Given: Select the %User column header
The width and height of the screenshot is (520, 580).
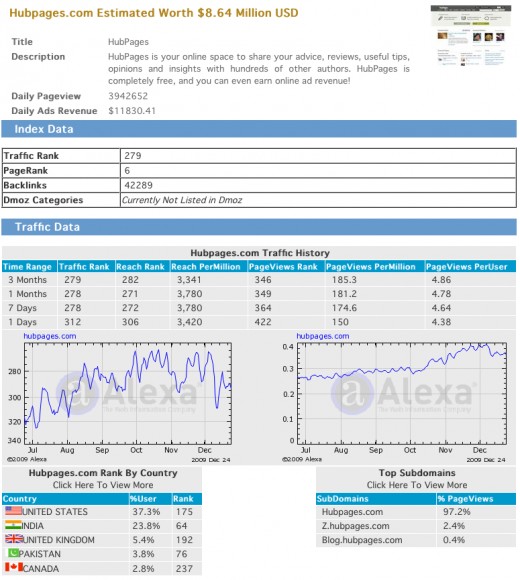Looking at the screenshot, I should coord(150,499).
